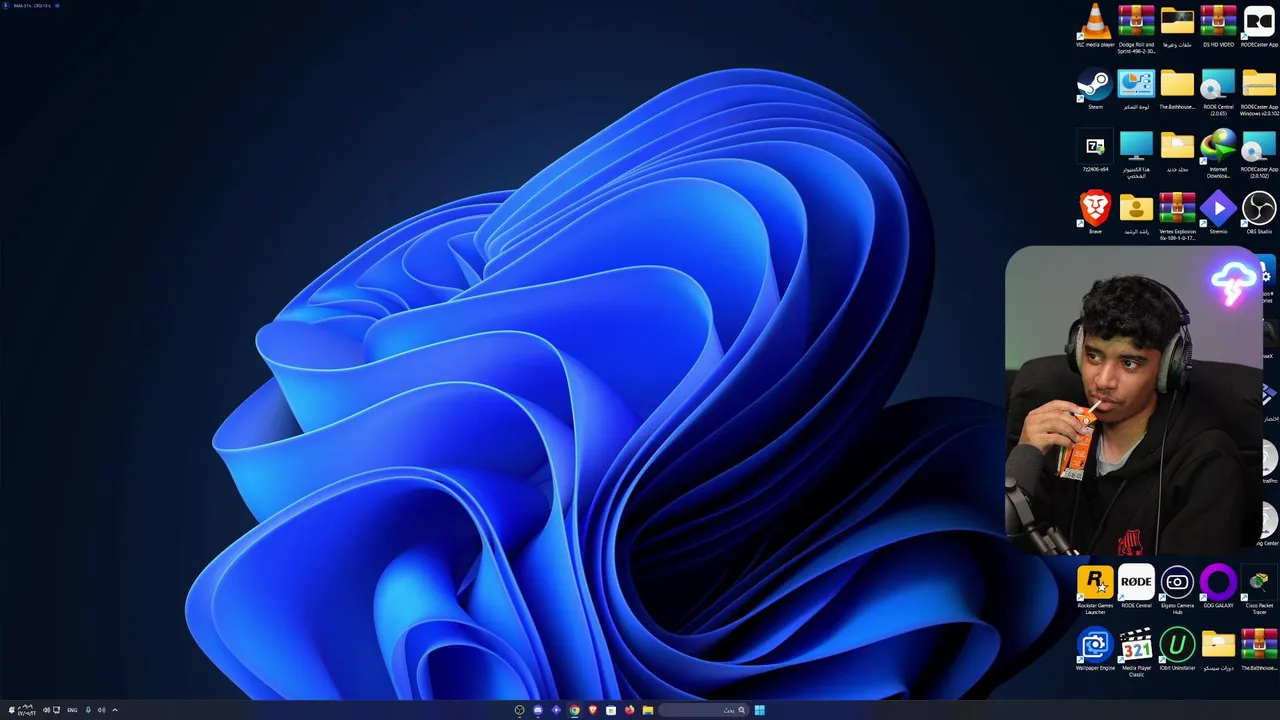Image resolution: width=1280 pixels, height=720 pixels.
Task: Switch to Google Chrome on the taskbar
Action: pos(574,710)
